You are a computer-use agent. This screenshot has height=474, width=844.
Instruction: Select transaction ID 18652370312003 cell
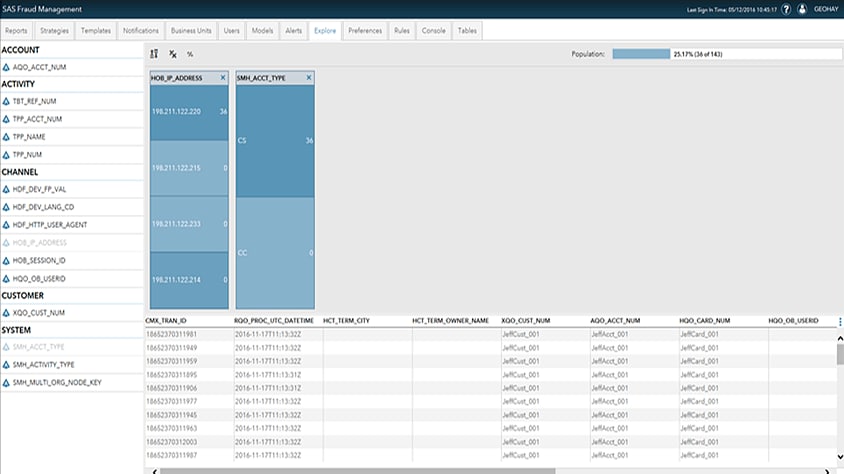(x=189, y=442)
